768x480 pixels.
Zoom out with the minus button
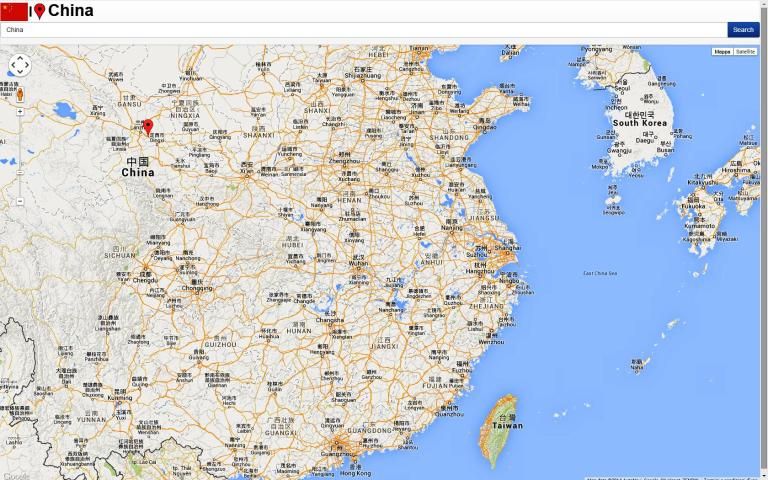point(20,201)
